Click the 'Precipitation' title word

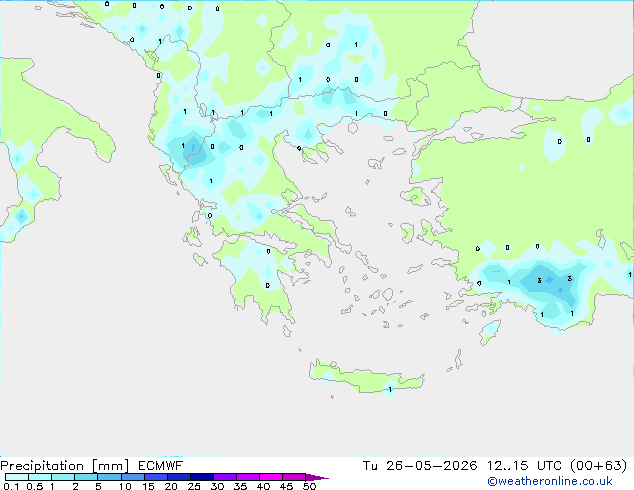click(42, 466)
